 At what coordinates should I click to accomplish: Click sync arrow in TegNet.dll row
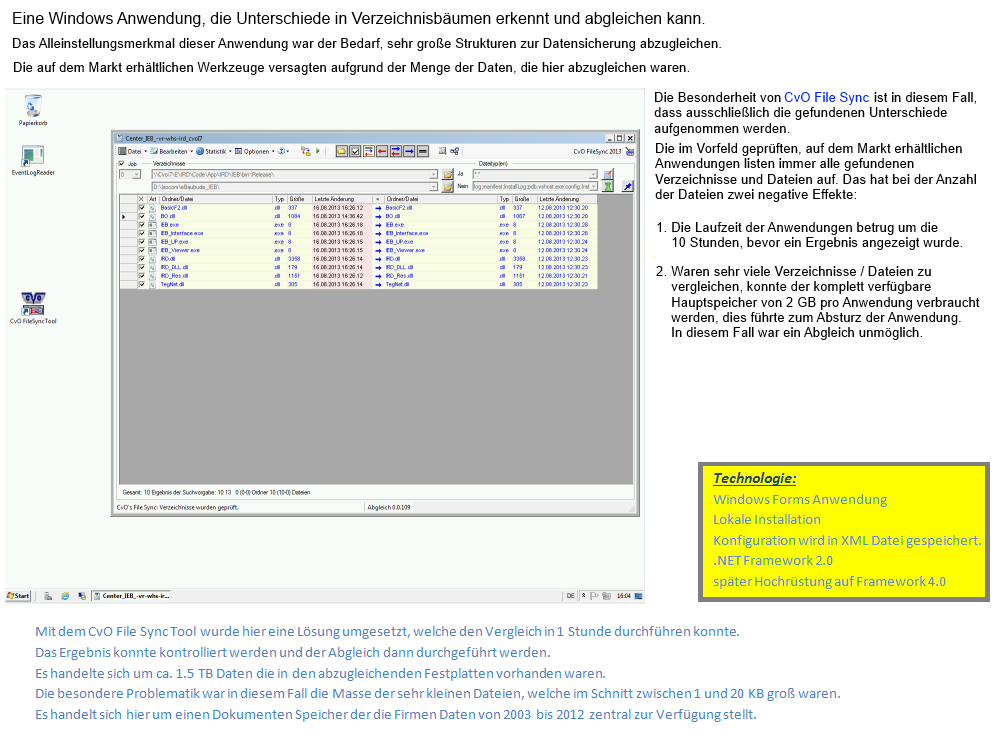(378, 284)
